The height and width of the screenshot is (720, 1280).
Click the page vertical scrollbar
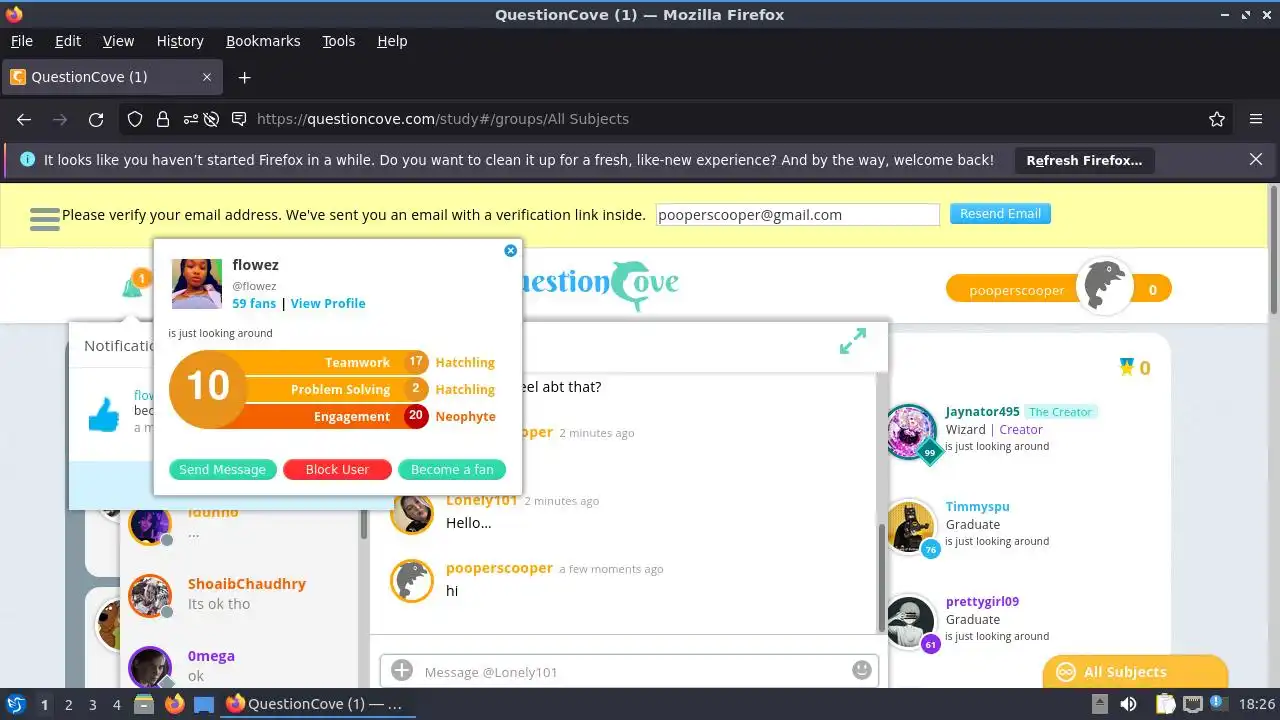pyautogui.click(x=1274, y=250)
